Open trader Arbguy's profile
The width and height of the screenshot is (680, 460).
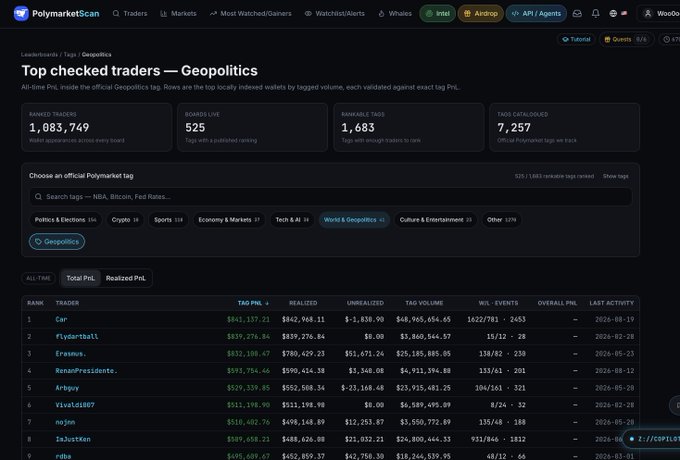click(x=67, y=388)
